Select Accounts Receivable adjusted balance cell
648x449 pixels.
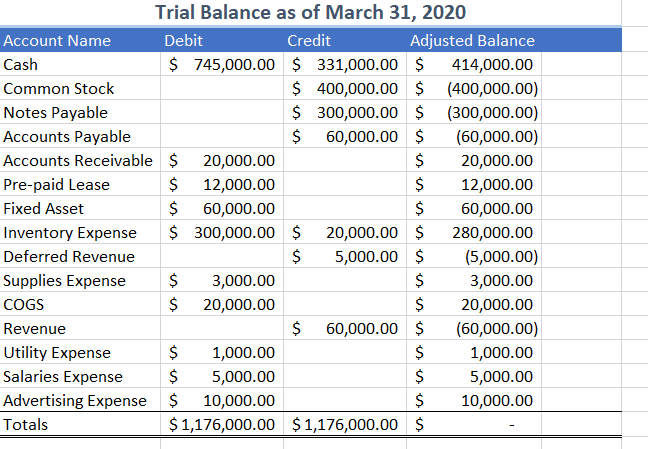474,160
